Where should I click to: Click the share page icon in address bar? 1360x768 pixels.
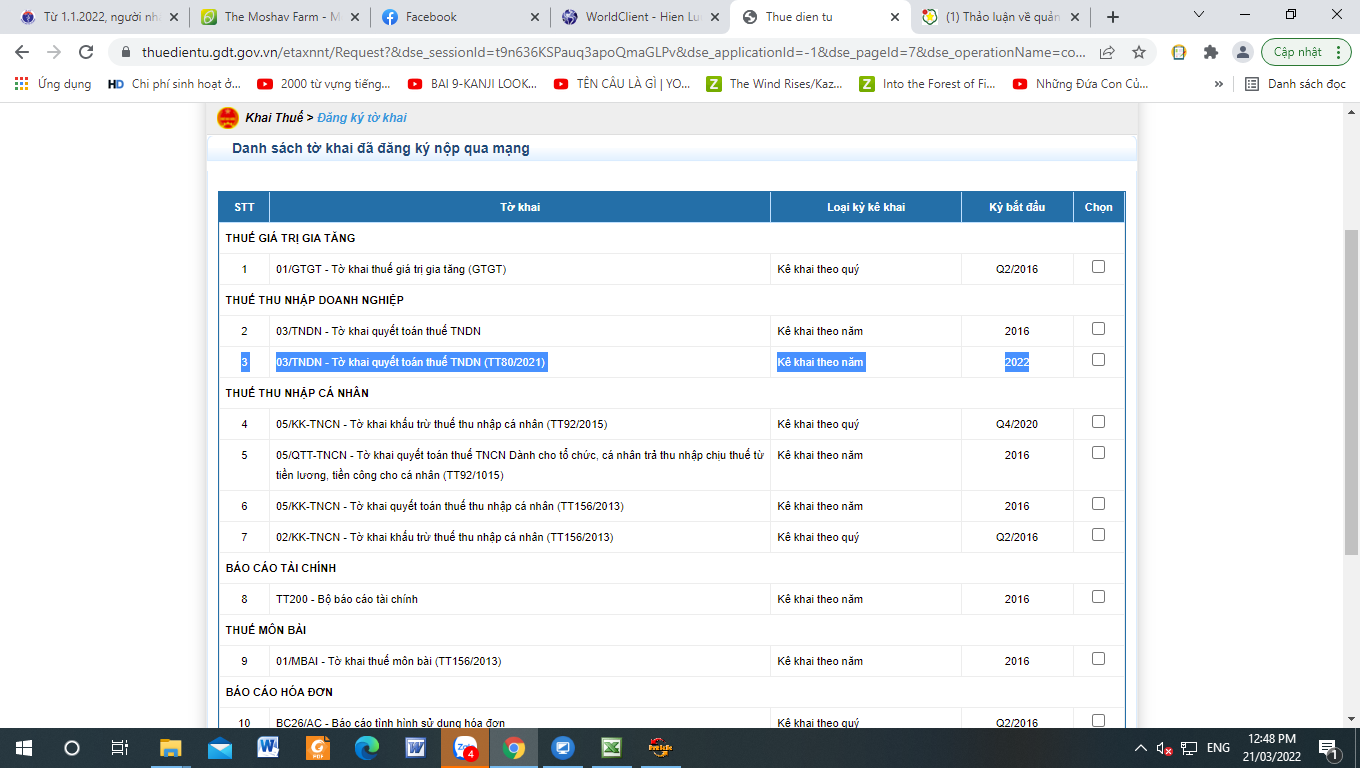[x=1108, y=52]
